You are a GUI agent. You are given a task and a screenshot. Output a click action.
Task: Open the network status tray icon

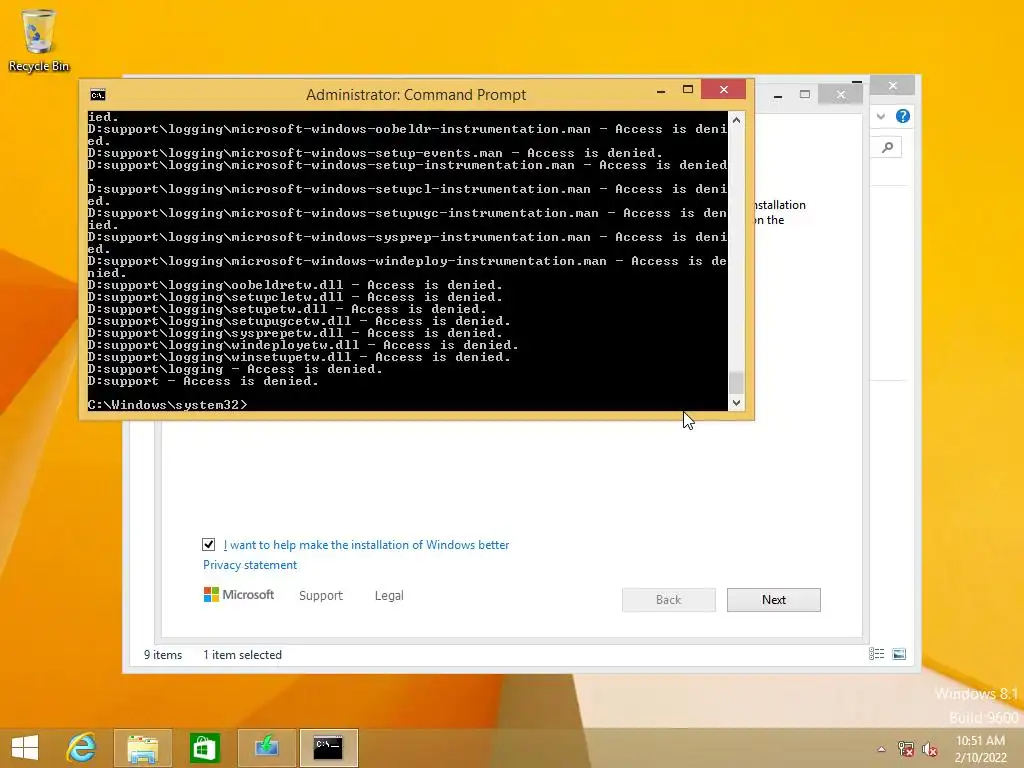coord(906,749)
